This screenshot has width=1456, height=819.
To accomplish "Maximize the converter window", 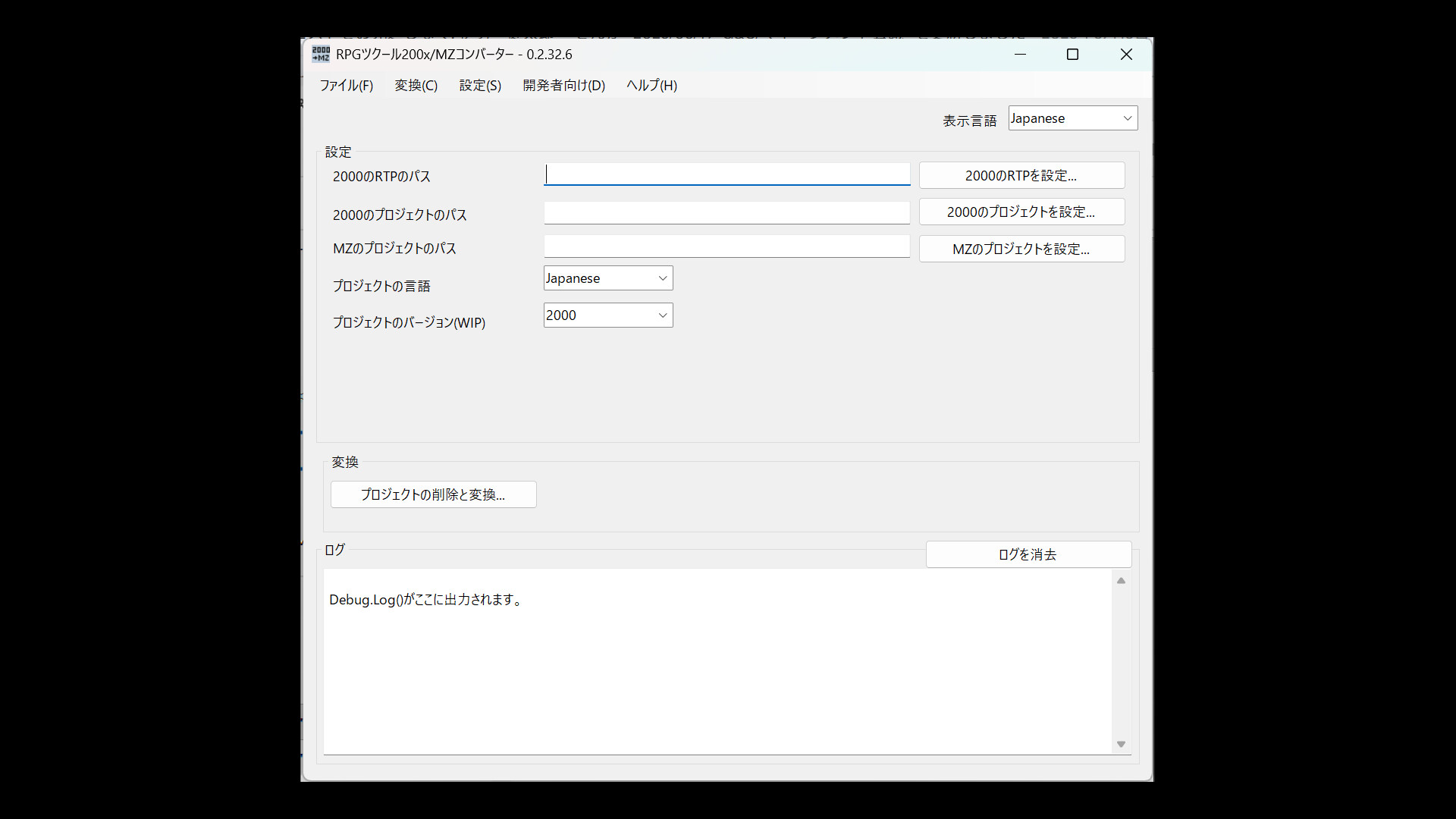I will pos(1072,55).
